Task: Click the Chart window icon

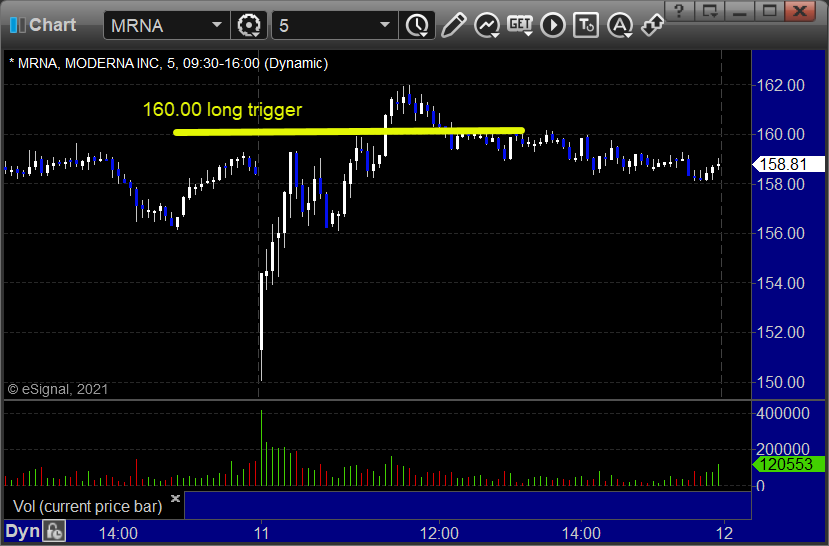Action: coord(17,25)
